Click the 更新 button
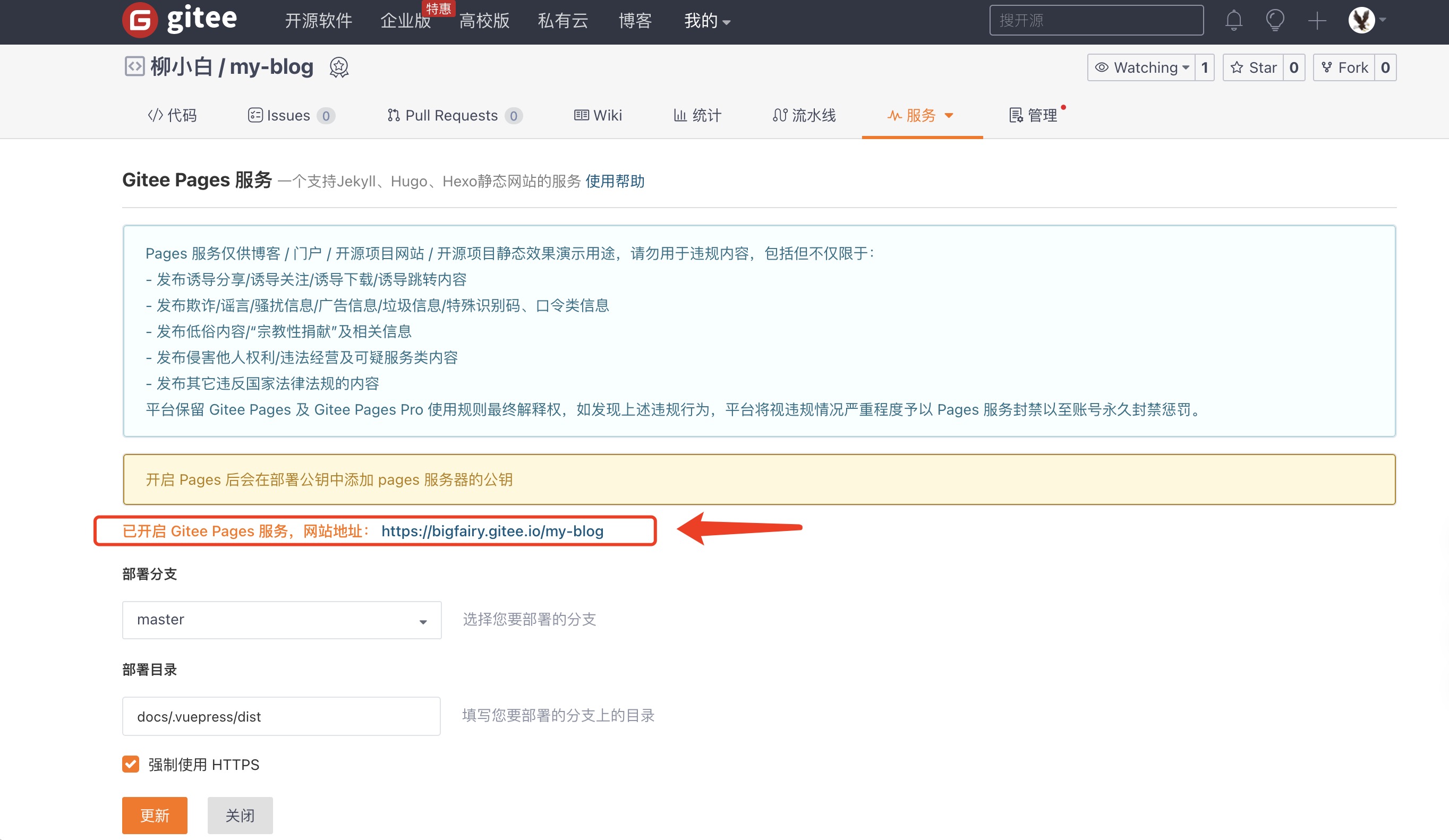 155,815
